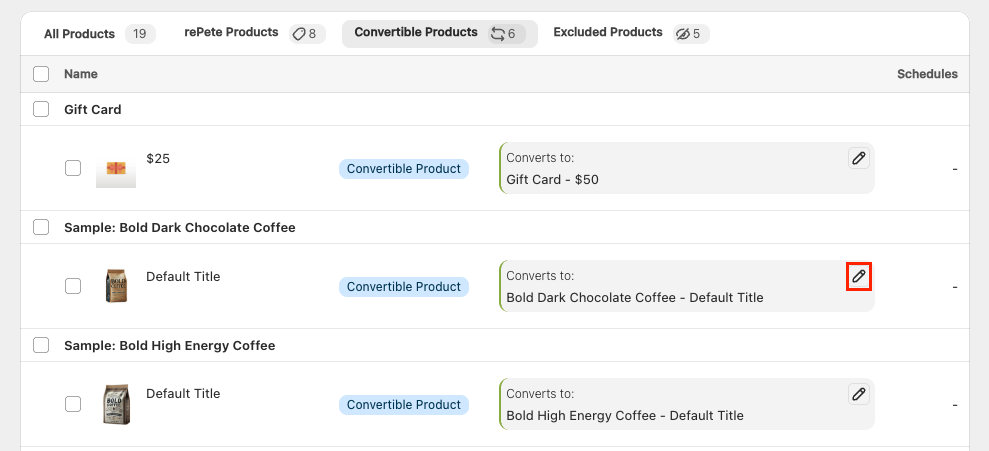View the Excluded Products tab
The width and height of the screenshot is (989, 451).
(631, 33)
